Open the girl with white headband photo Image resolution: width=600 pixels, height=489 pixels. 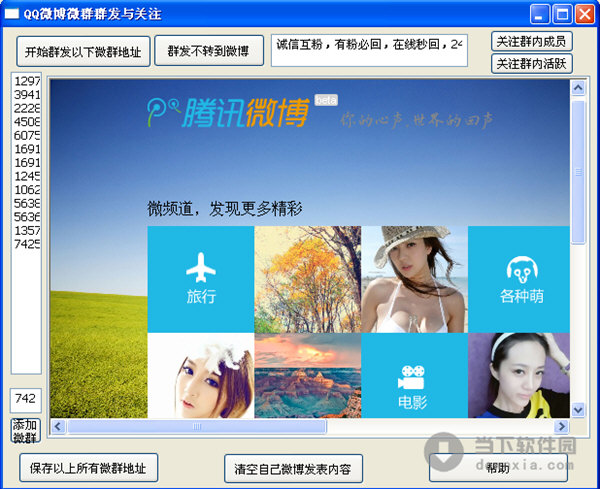pos(519,375)
